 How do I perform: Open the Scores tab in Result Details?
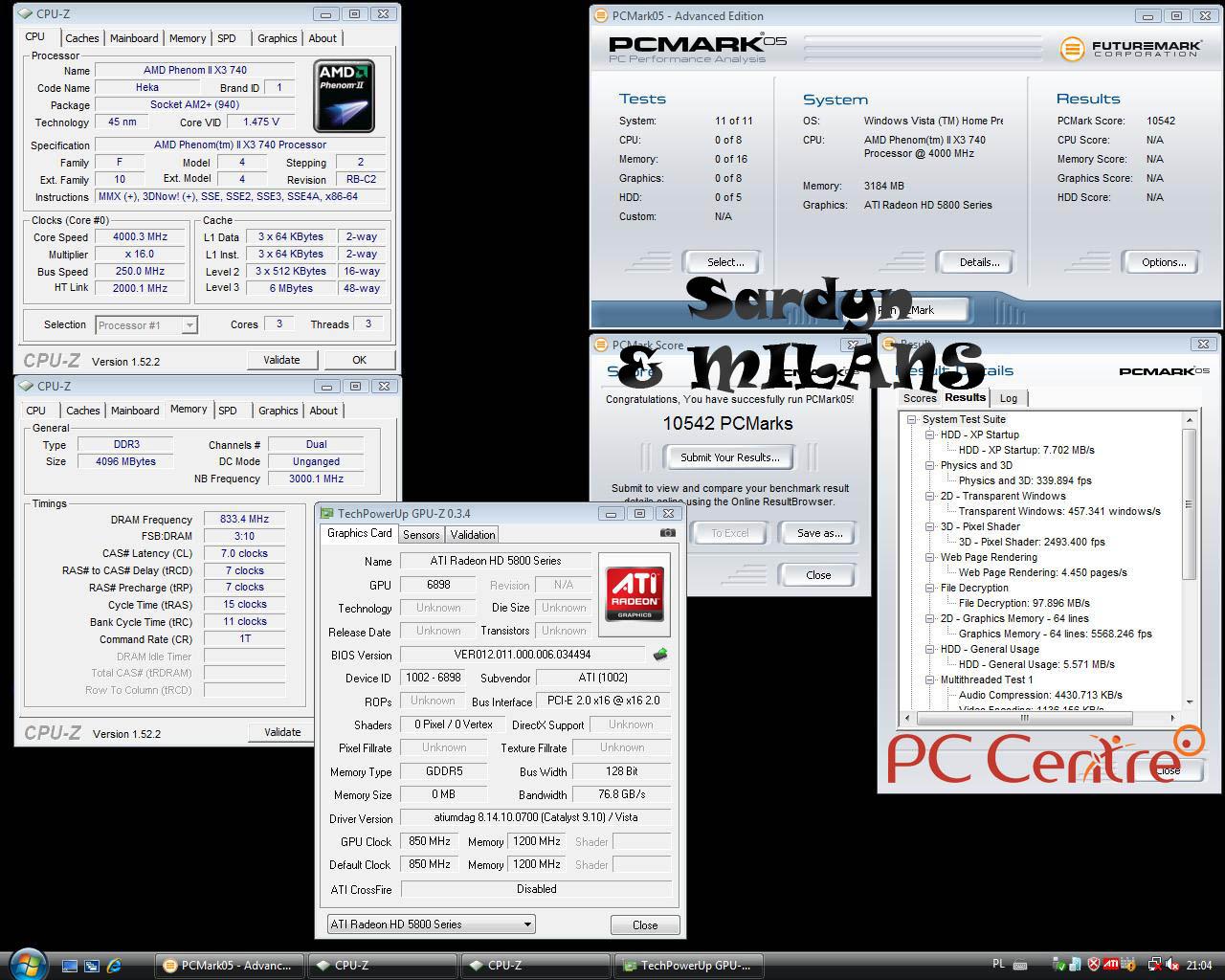[920, 398]
